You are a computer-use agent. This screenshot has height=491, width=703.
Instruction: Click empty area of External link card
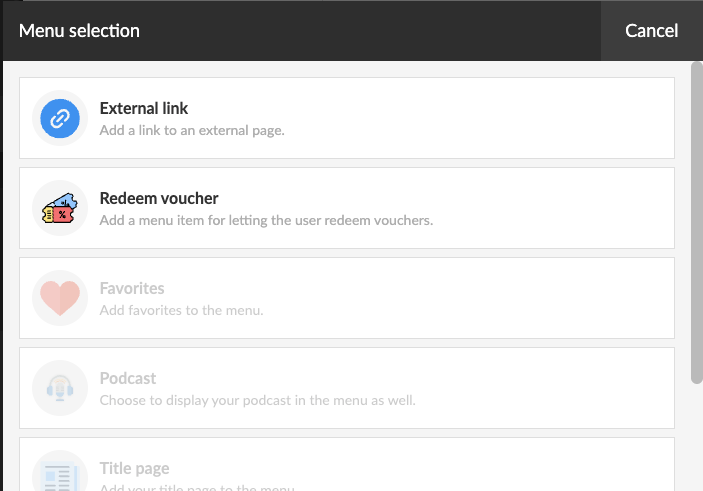(x=493, y=118)
